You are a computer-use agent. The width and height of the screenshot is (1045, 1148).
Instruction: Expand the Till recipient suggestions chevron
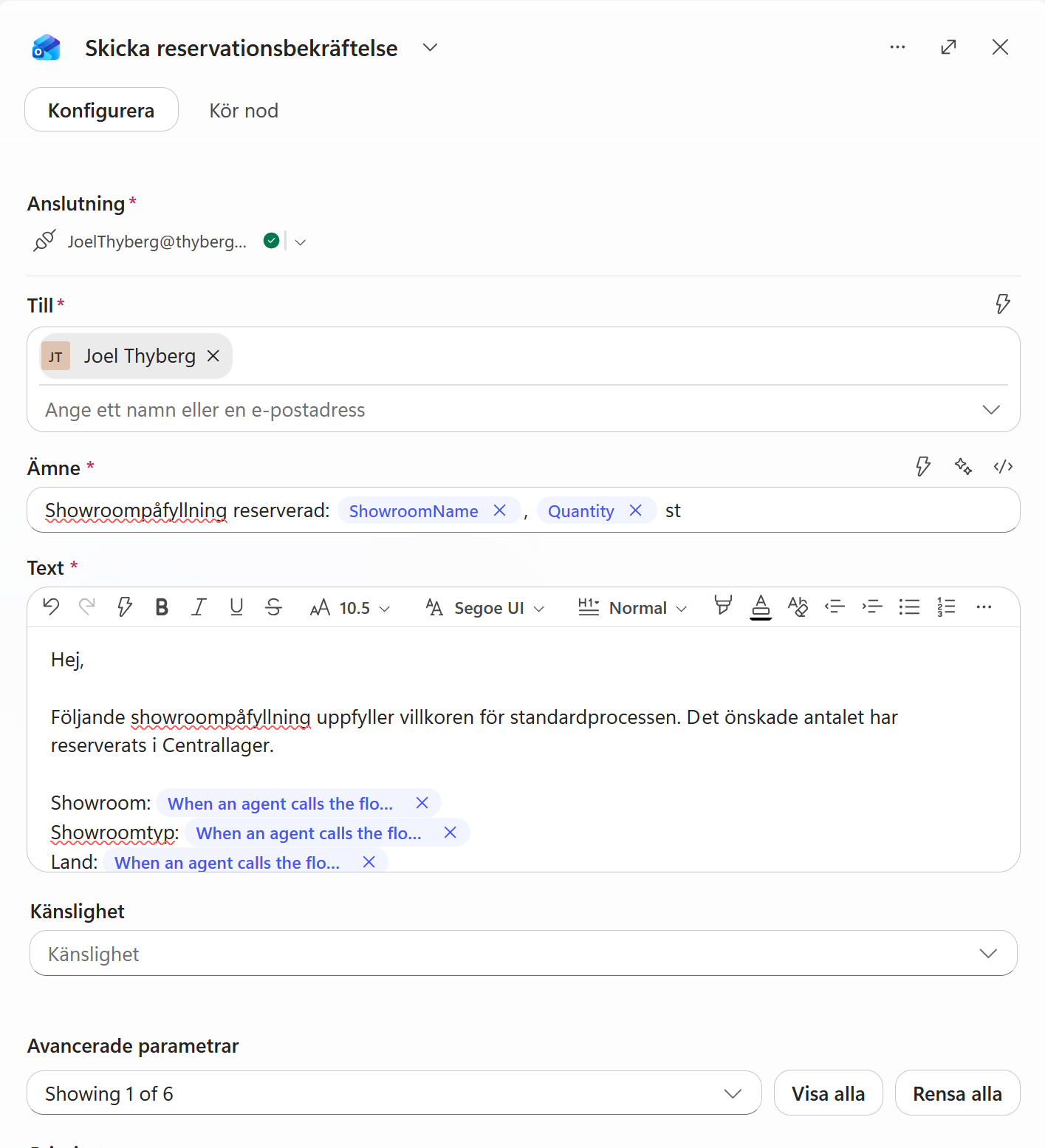click(x=991, y=410)
